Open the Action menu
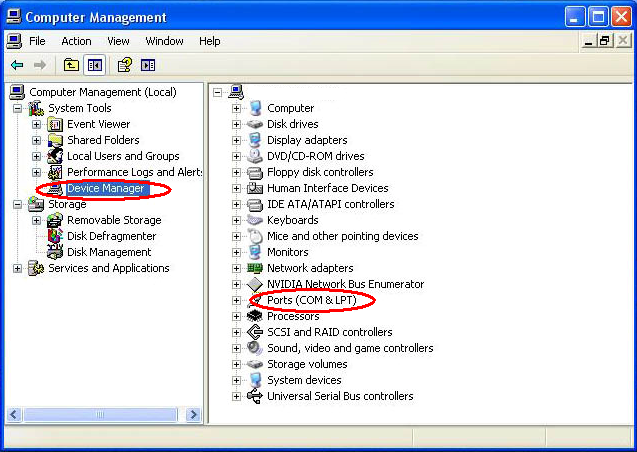 pos(76,41)
